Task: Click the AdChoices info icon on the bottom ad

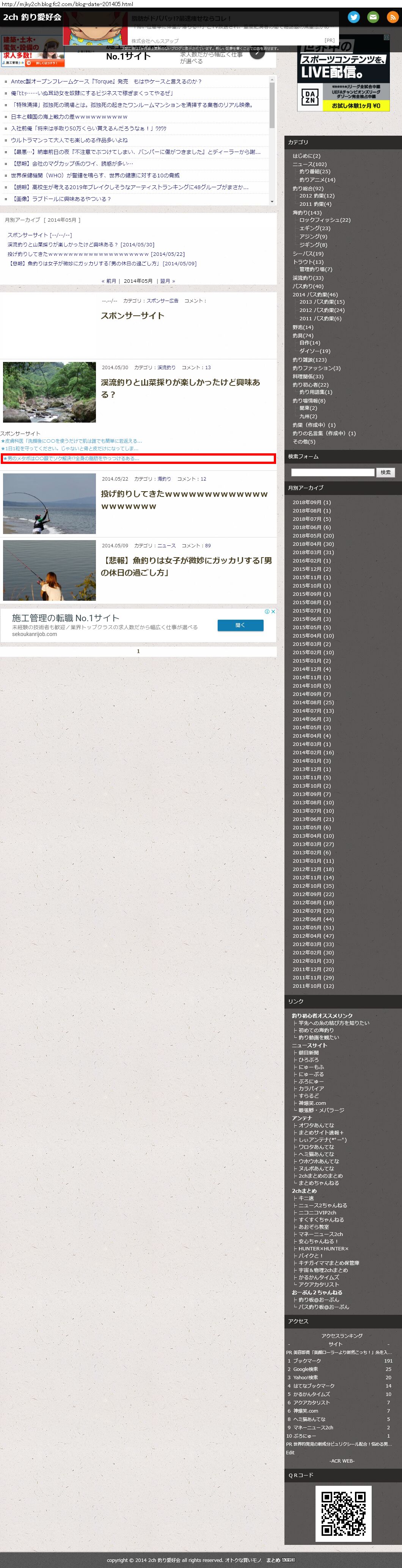Action: point(267,611)
